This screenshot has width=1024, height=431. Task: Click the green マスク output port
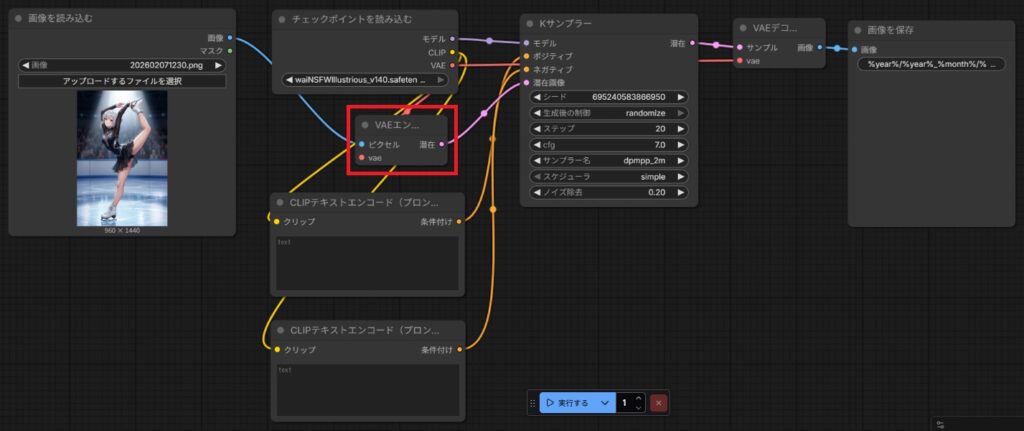pyautogui.click(x=230, y=50)
